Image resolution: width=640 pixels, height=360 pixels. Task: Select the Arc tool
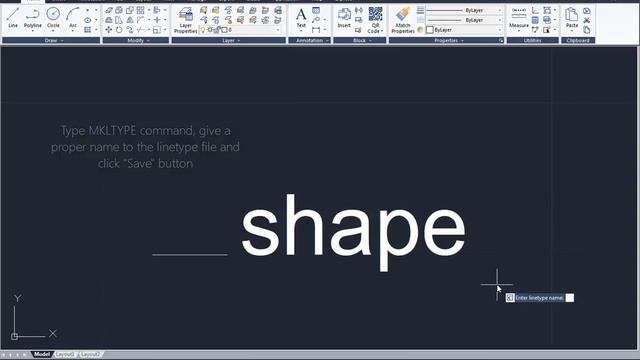click(x=73, y=17)
